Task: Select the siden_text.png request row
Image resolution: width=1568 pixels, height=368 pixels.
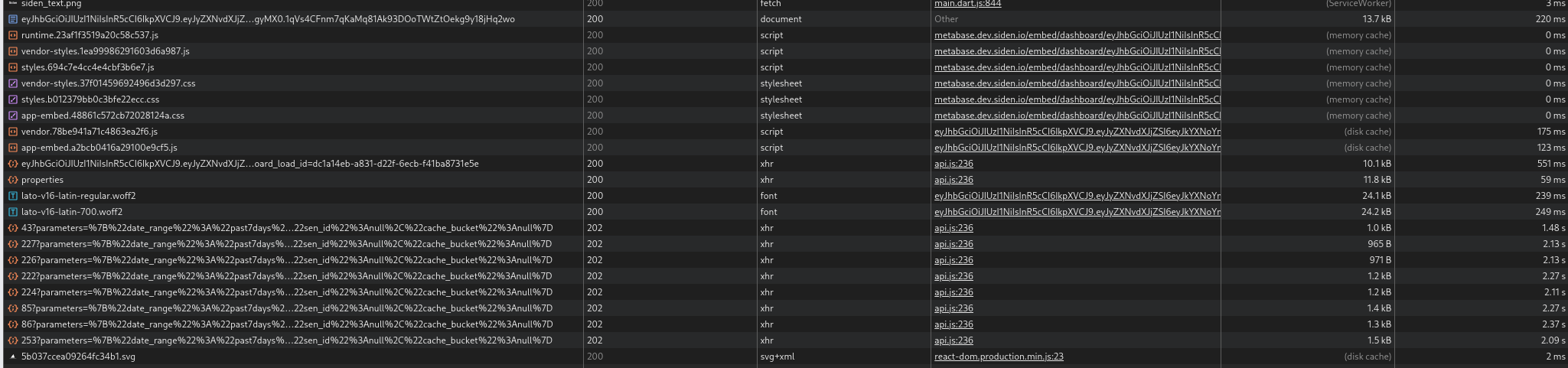Action: pyautogui.click(x=784, y=4)
